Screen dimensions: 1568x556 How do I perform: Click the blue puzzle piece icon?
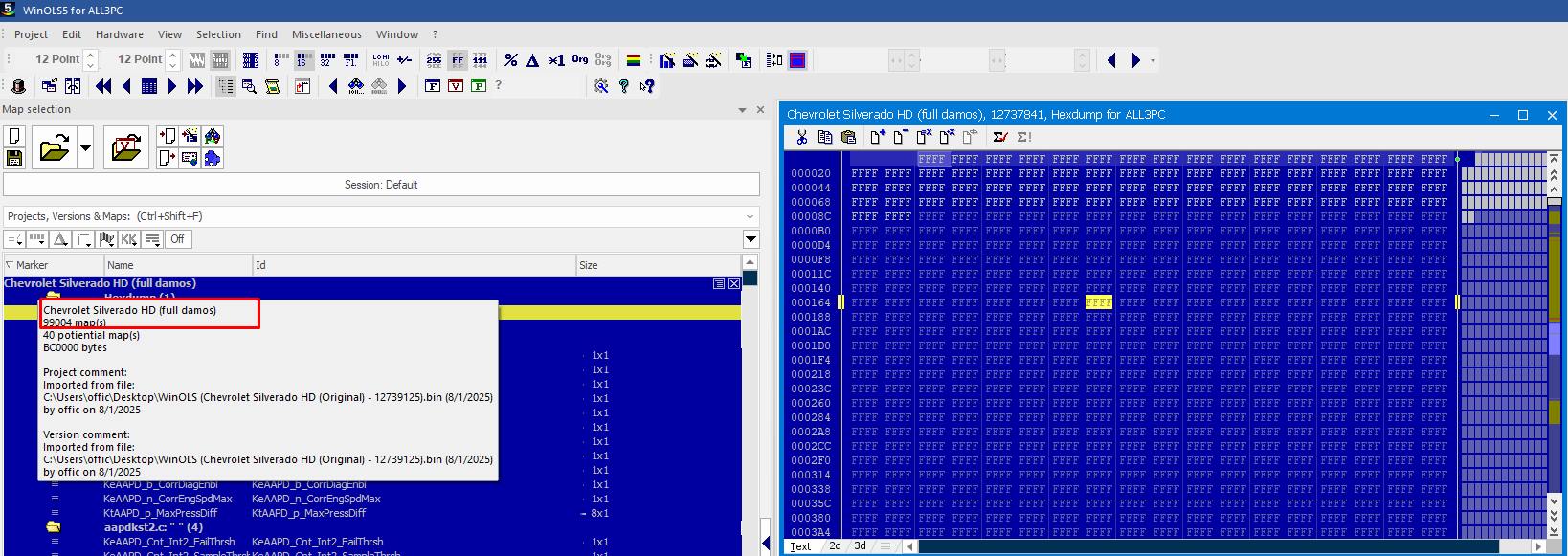[213, 158]
